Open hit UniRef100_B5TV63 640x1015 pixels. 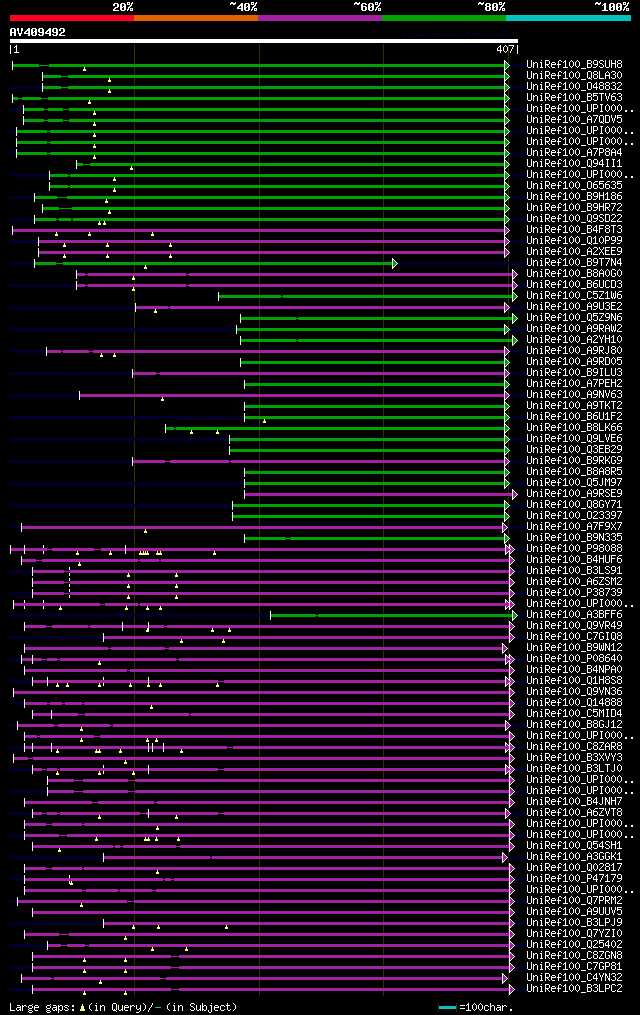574,98
